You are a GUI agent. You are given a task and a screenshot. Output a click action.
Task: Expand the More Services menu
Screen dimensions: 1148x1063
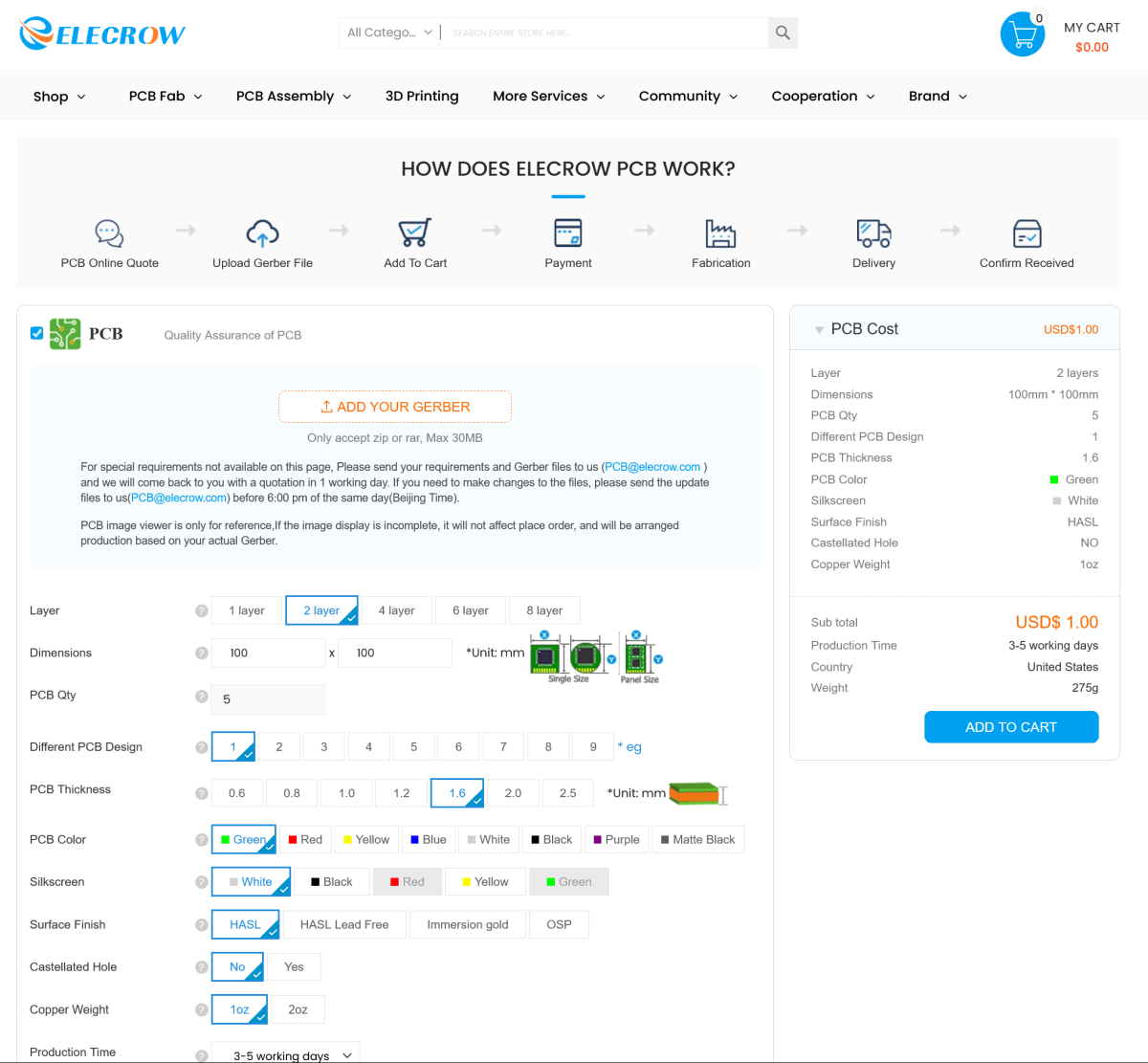click(549, 97)
